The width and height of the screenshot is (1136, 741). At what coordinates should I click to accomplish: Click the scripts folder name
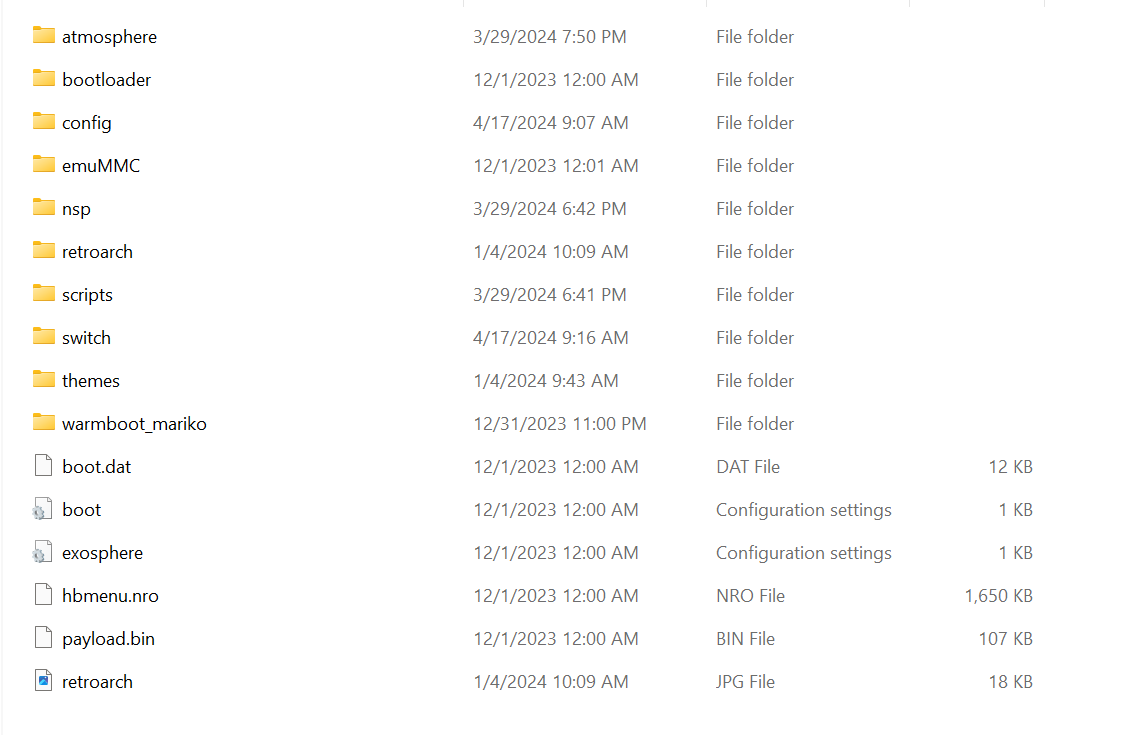[x=88, y=296]
